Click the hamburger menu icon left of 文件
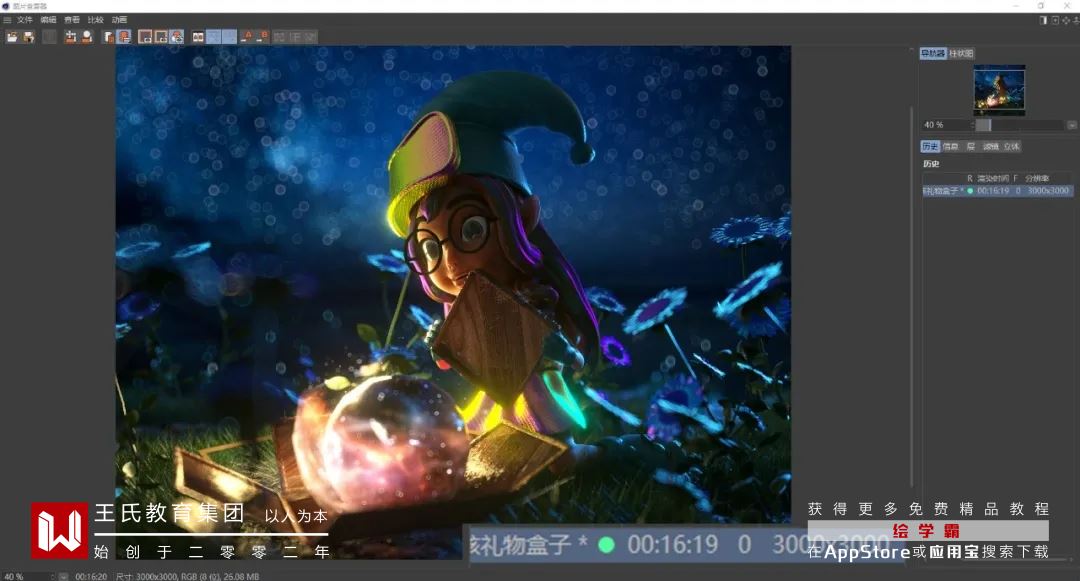This screenshot has height=581, width=1080. (x=8, y=20)
